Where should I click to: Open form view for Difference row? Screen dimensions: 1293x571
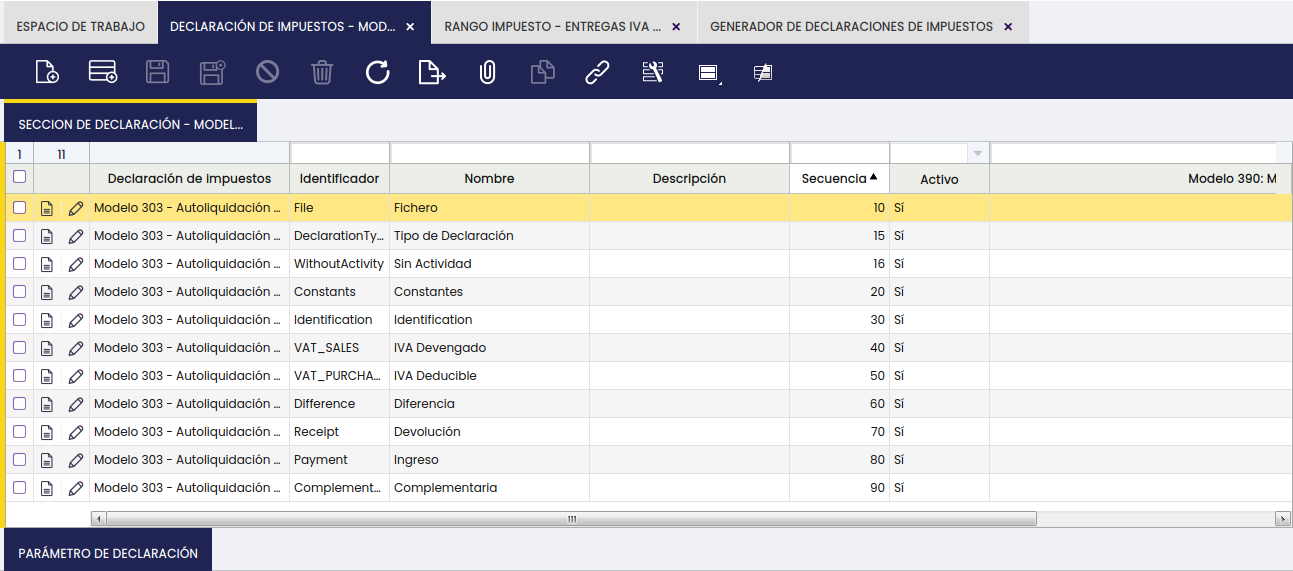(x=47, y=404)
